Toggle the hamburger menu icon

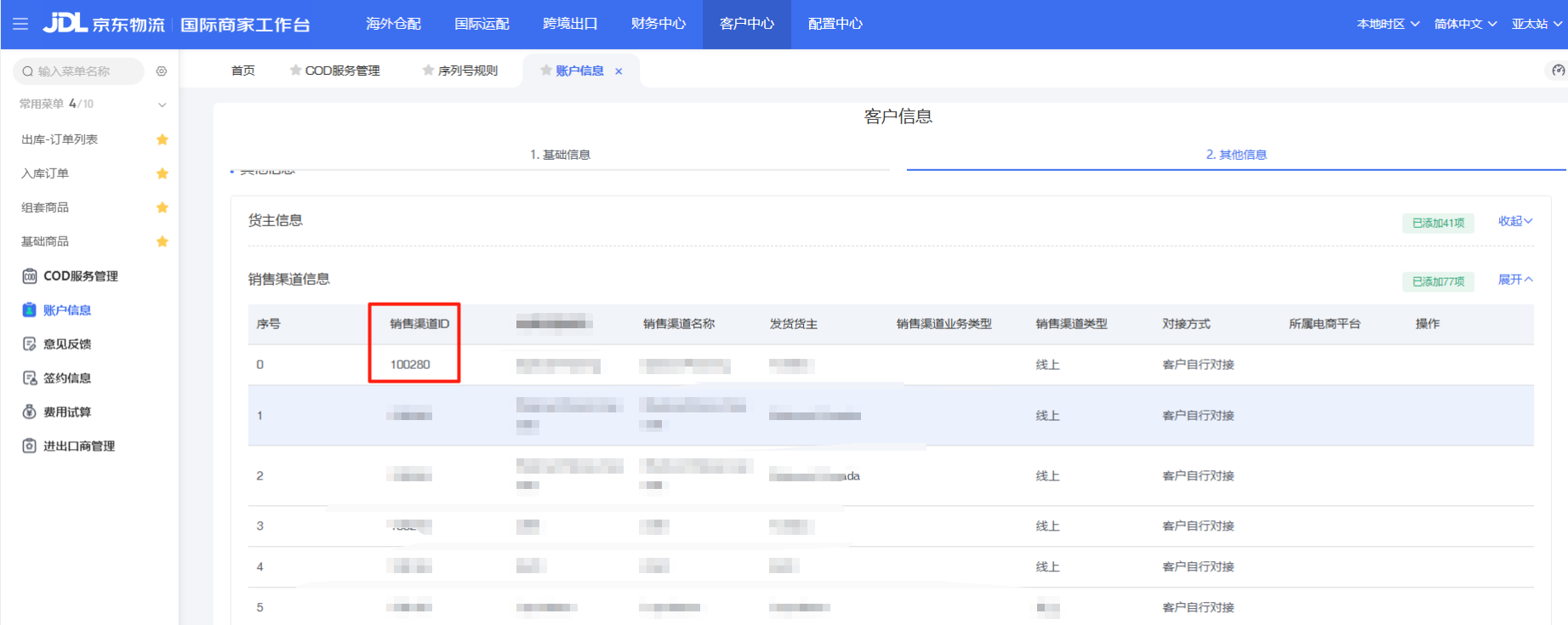[x=20, y=24]
